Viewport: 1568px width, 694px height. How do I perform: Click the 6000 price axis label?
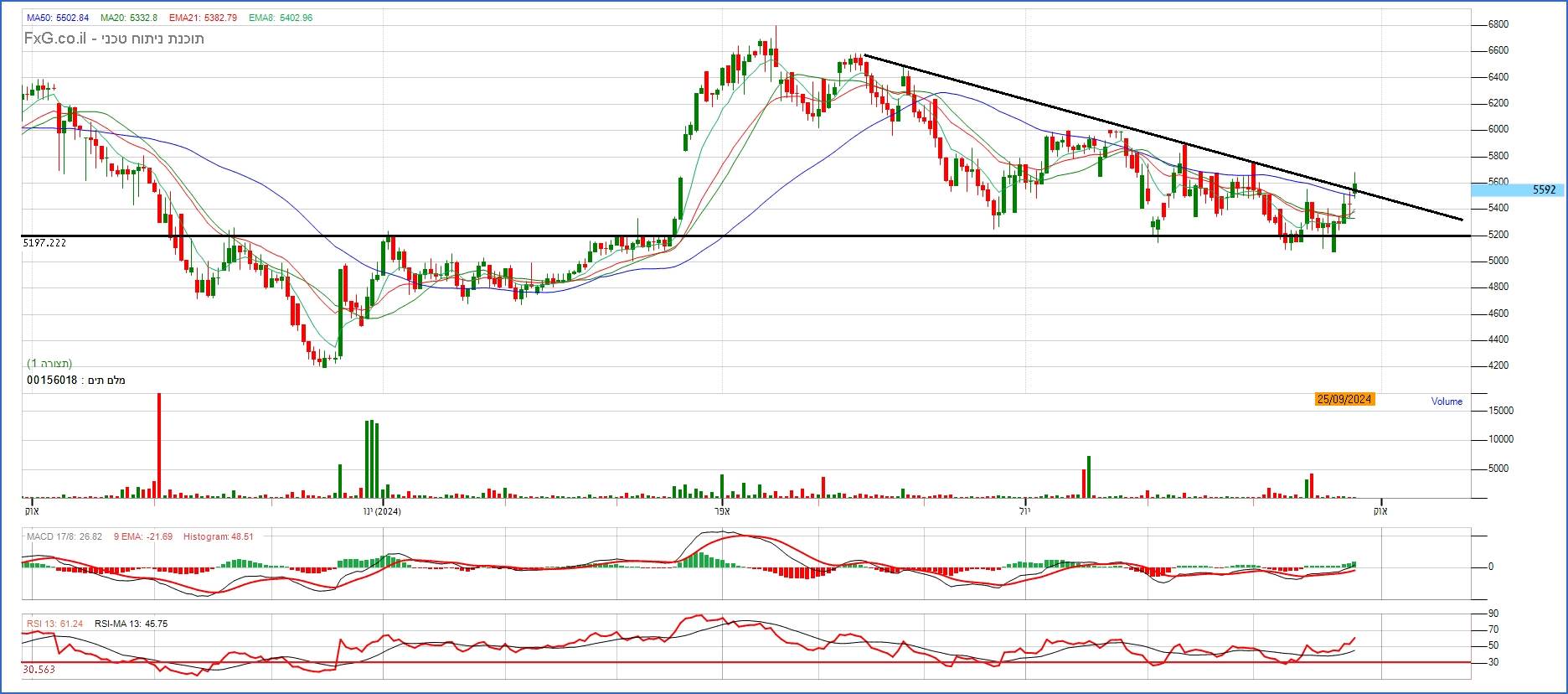click(1498, 129)
